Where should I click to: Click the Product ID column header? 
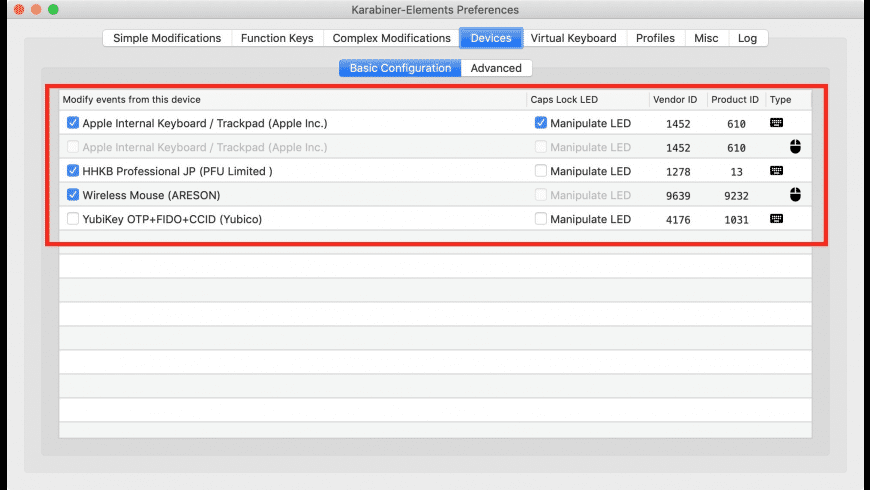[x=736, y=99]
